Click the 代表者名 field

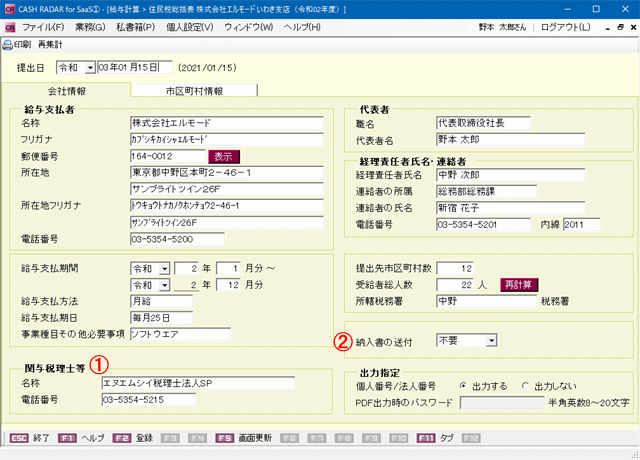pos(511,140)
